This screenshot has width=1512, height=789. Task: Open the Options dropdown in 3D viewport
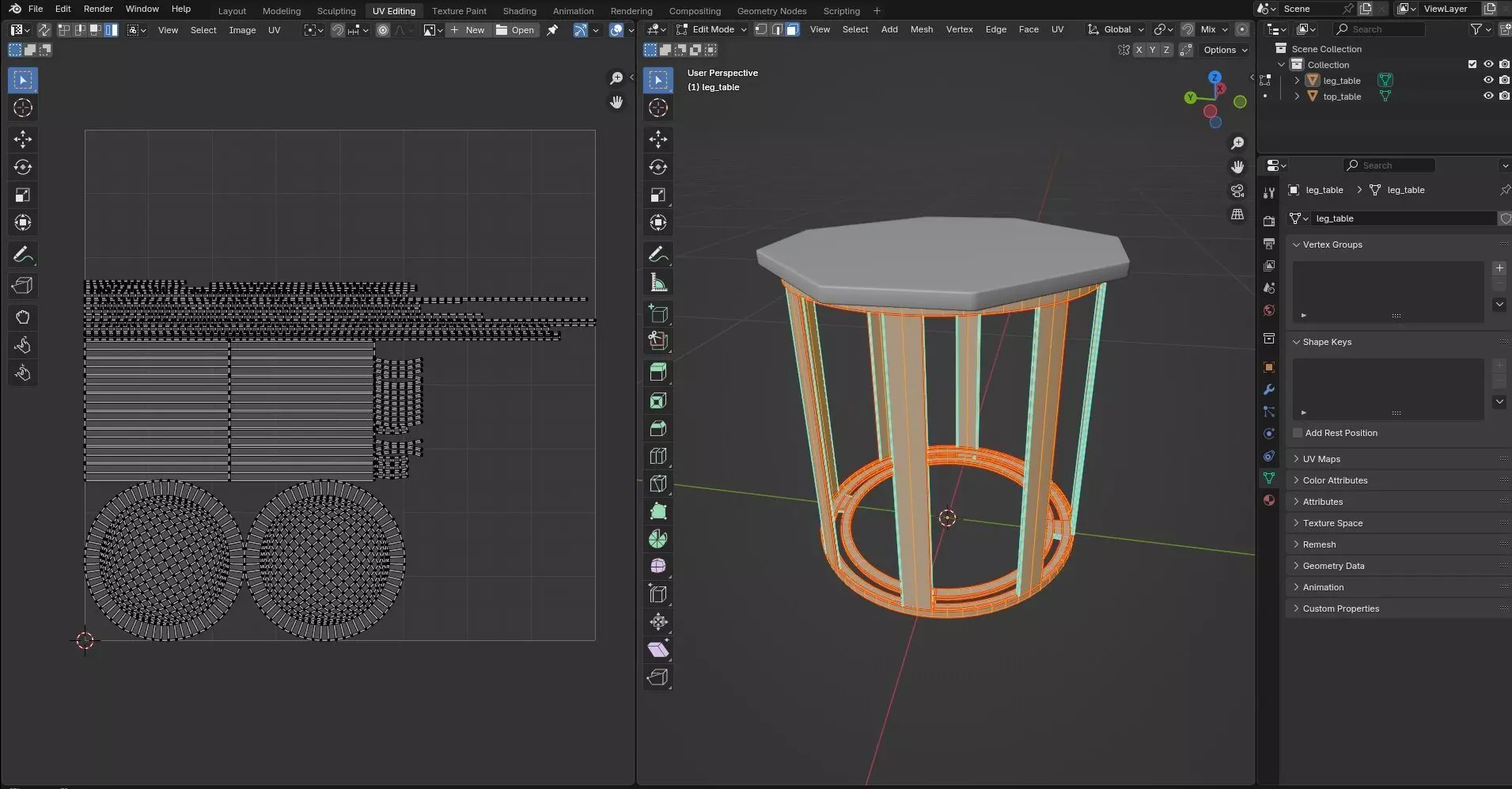tap(1225, 50)
